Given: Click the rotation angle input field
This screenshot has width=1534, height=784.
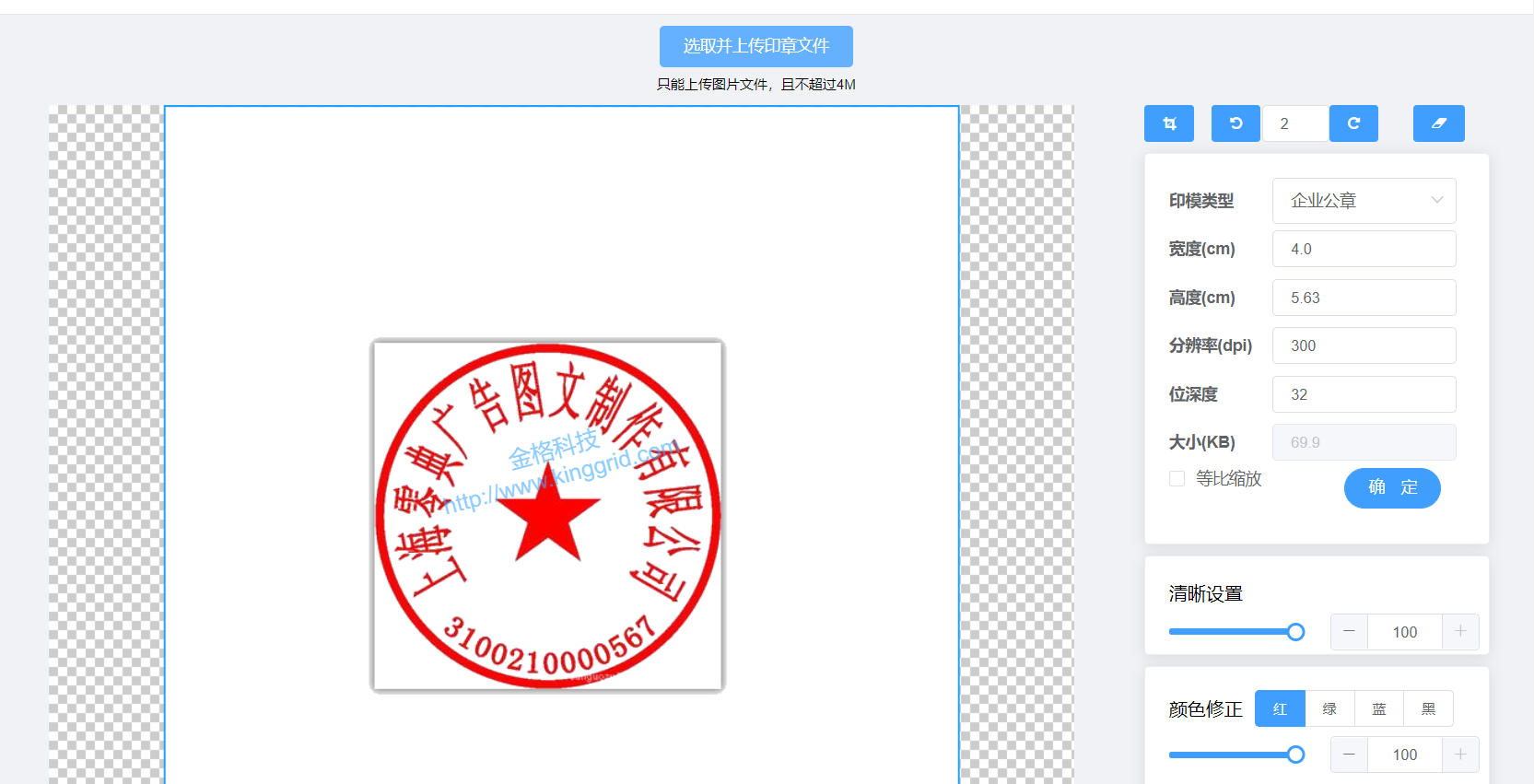Looking at the screenshot, I should point(1295,123).
